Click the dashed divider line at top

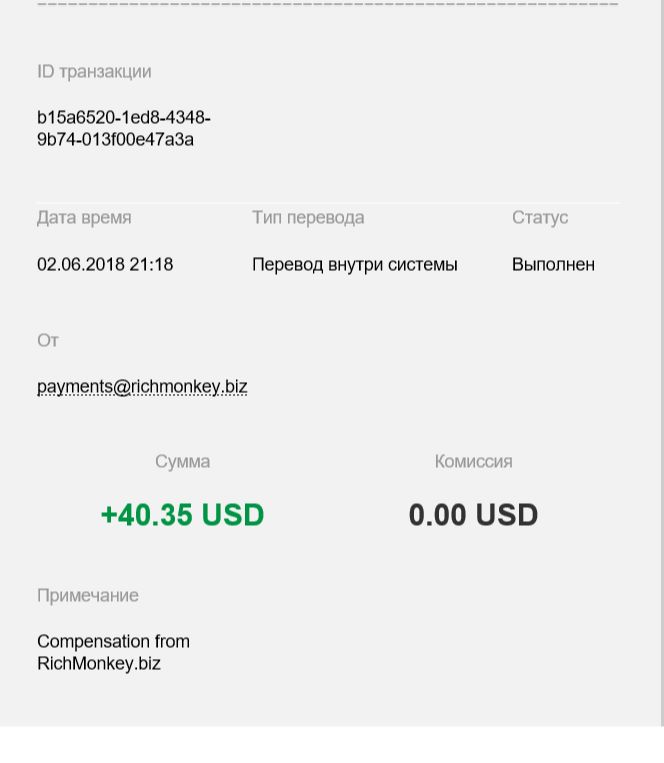328,4
